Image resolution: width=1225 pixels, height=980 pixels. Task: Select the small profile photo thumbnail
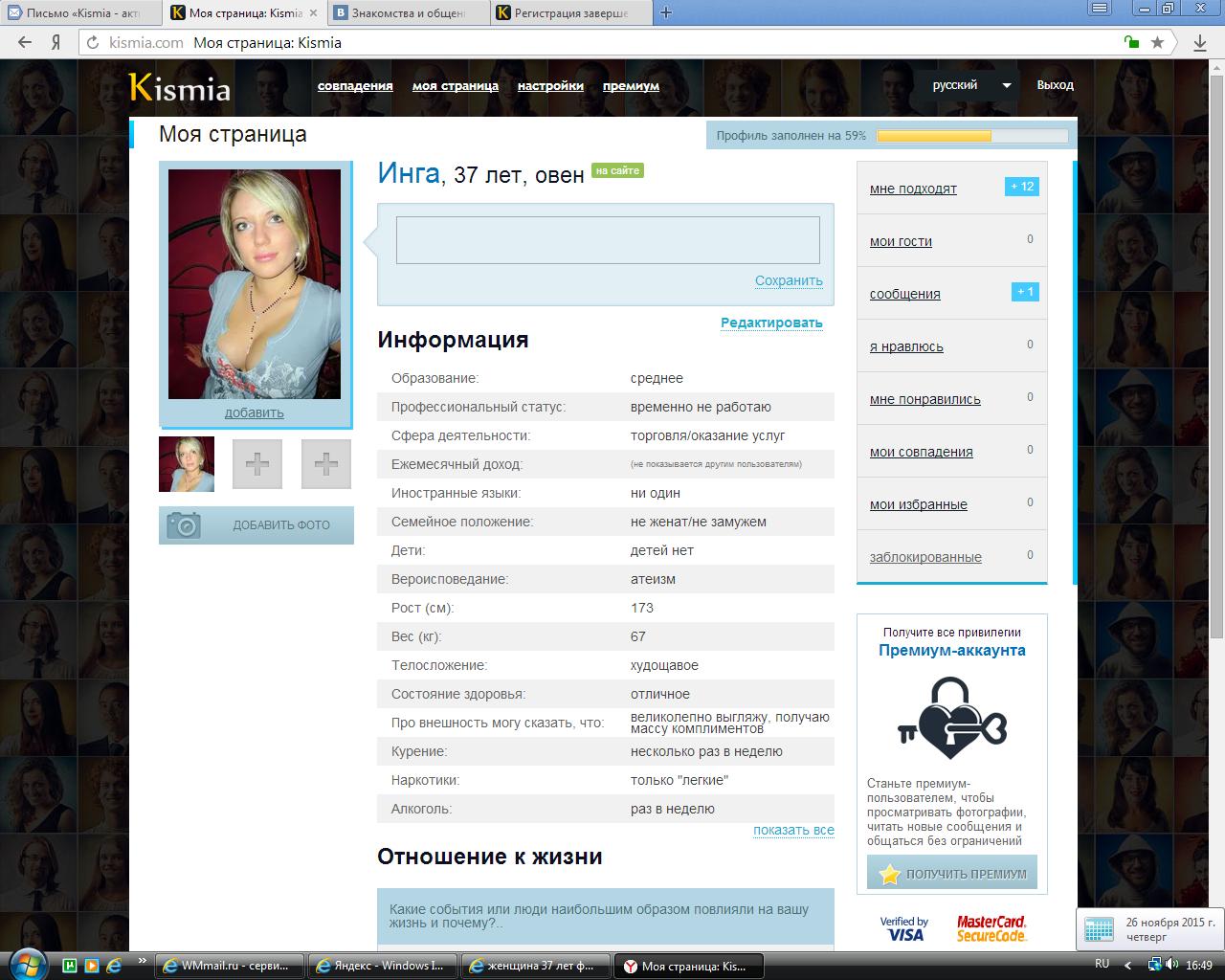pyautogui.click(x=187, y=464)
